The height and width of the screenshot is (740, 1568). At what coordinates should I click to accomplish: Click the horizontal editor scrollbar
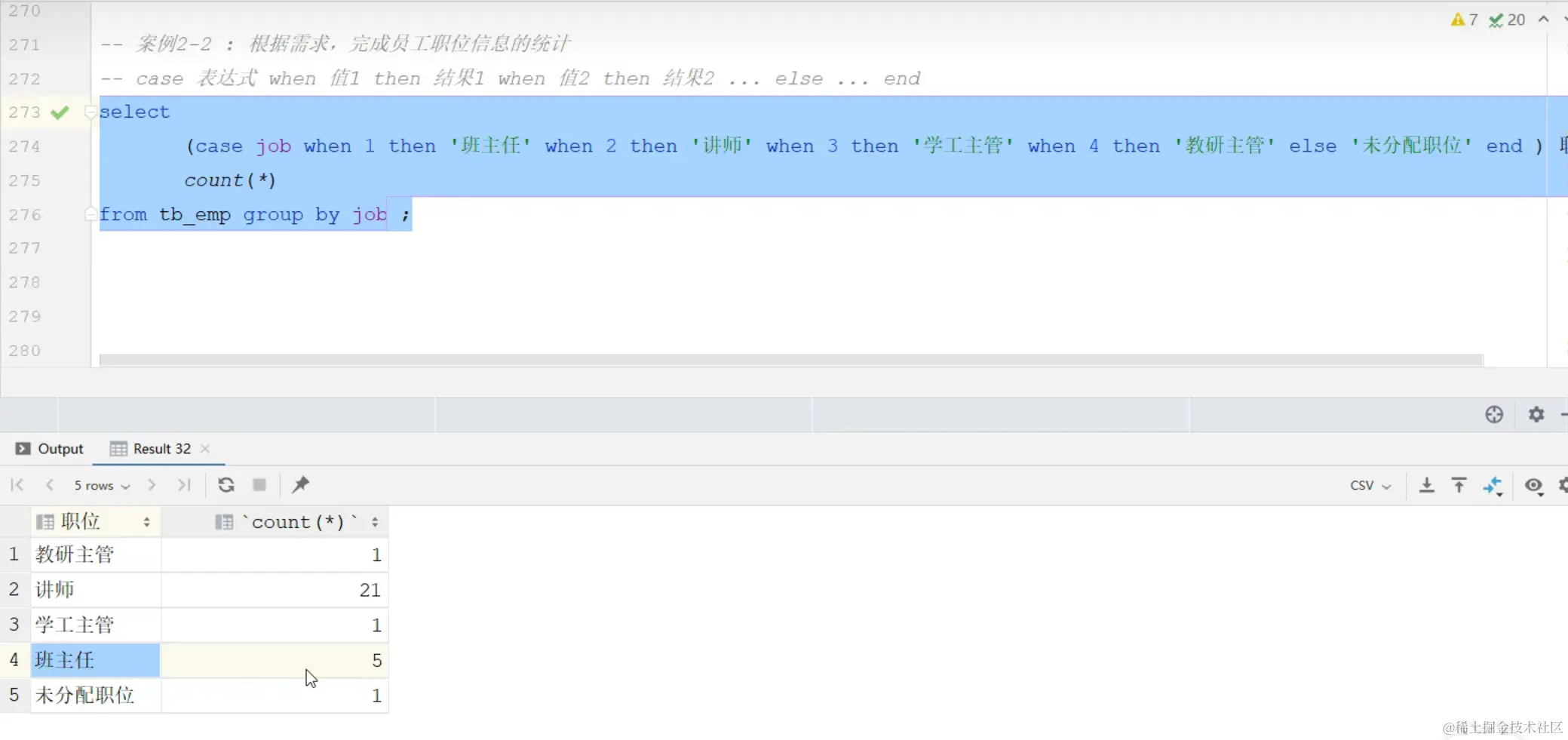pyautogui.click(x=791, y=361)
